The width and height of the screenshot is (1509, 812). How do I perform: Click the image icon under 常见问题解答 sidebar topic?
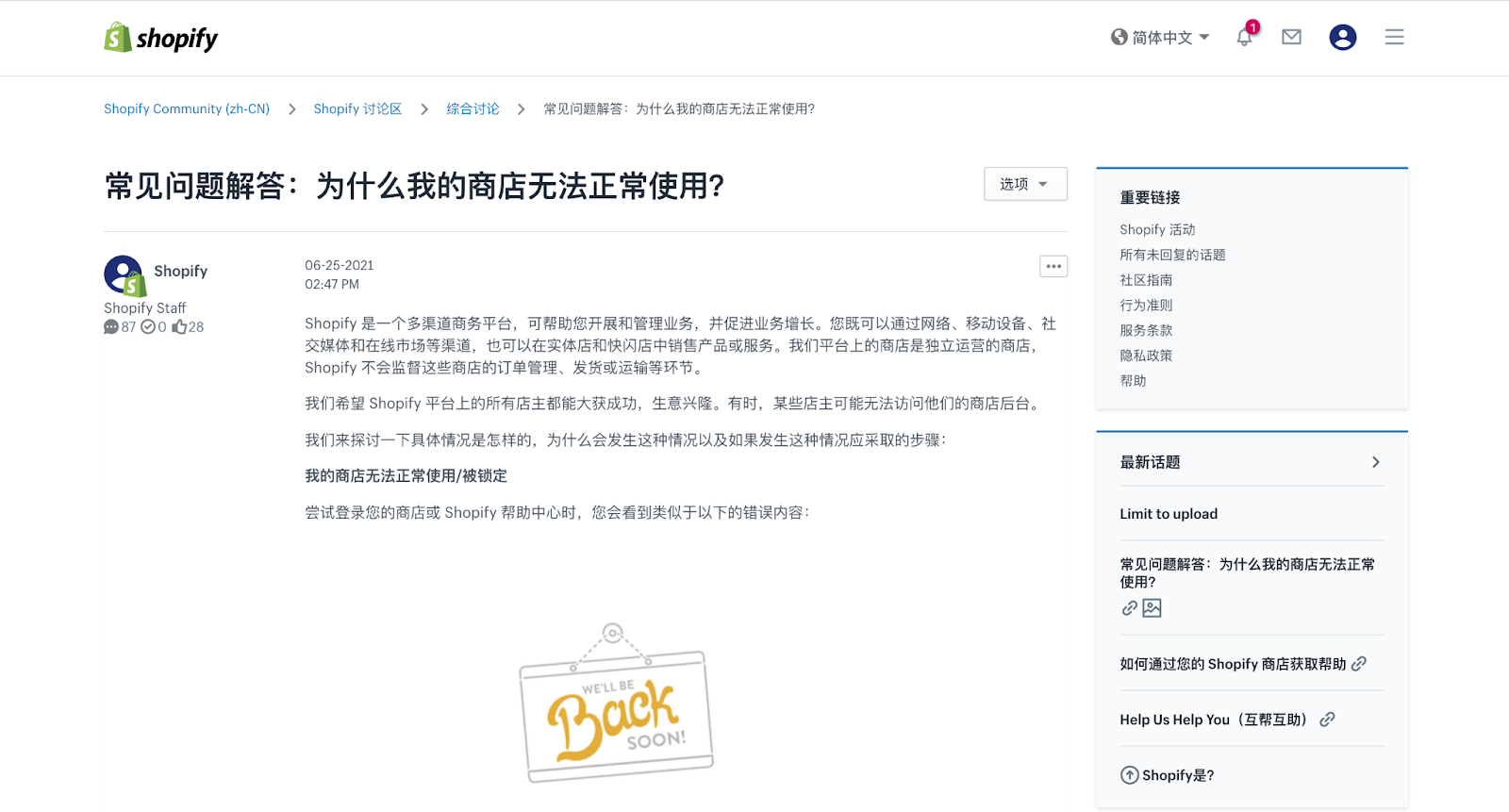click(1152, 608)
